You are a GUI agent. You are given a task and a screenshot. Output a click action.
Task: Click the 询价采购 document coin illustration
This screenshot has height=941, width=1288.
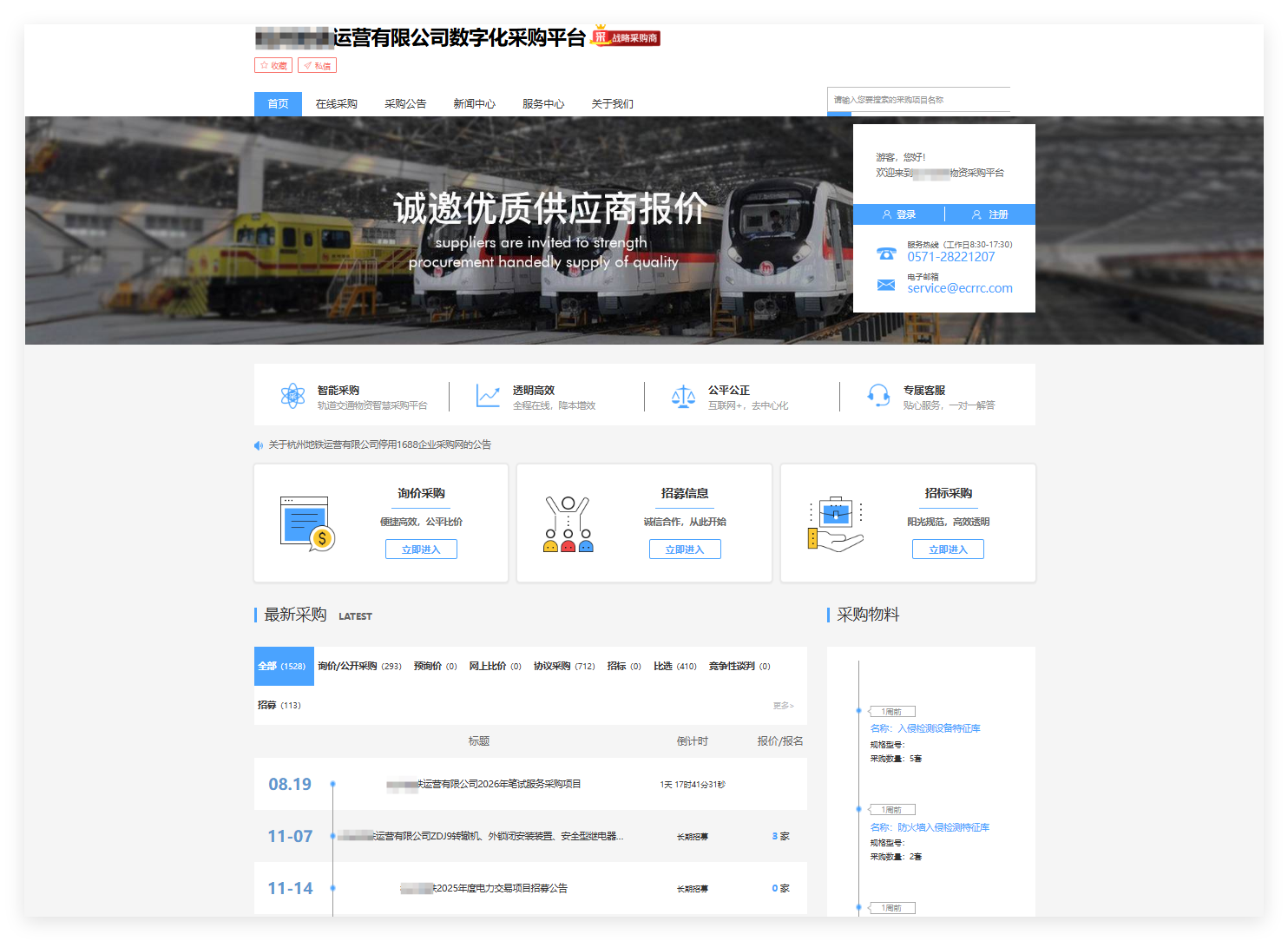pyautogui.click(x=307, y=523)
